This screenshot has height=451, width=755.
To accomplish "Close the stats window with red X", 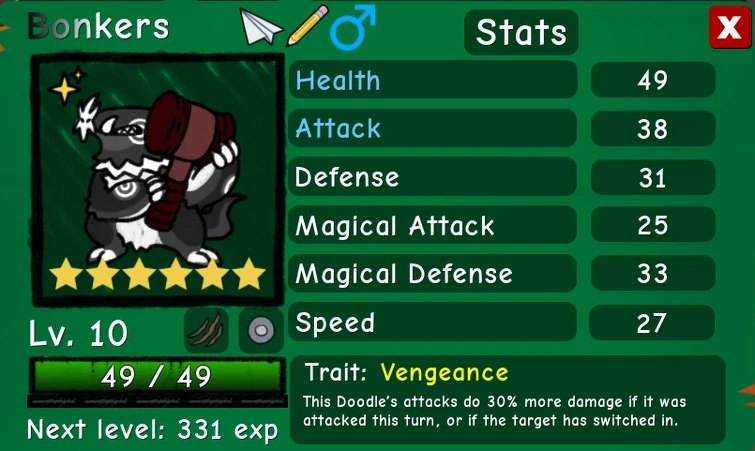I will tap(729, 27).
